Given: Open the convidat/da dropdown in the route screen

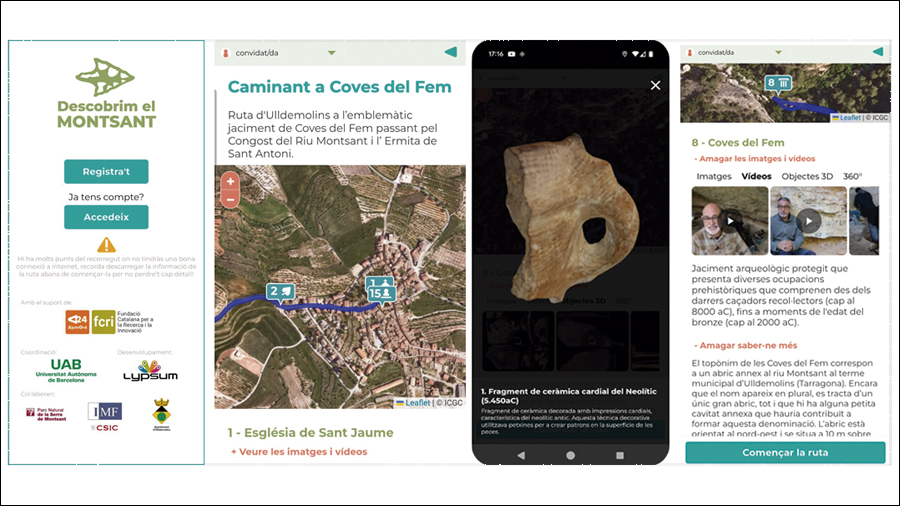Looking at the screenshot, I should coord(331,53).
